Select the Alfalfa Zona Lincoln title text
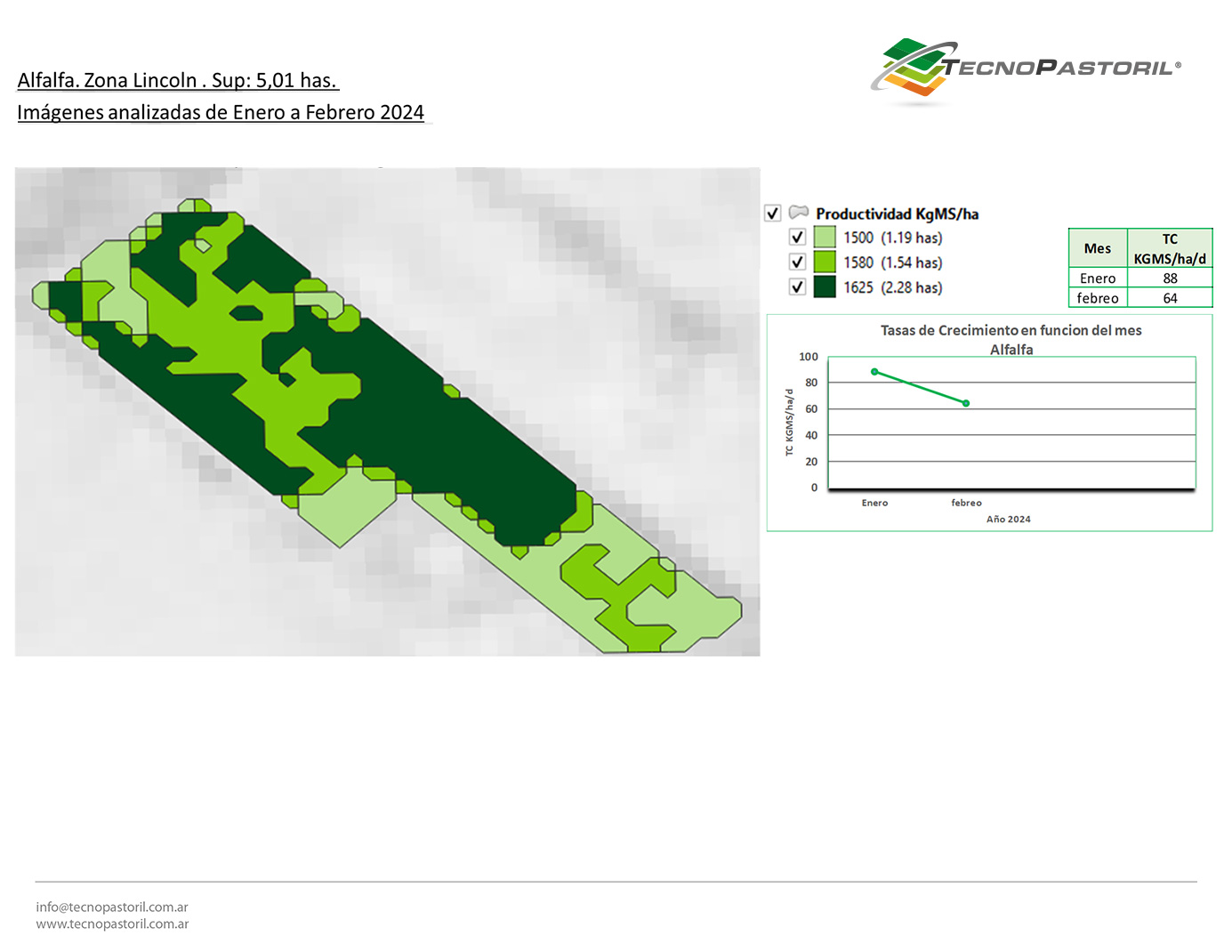Screen dimensions: 1232x952 pyautogui.click(x=178, y=80)
